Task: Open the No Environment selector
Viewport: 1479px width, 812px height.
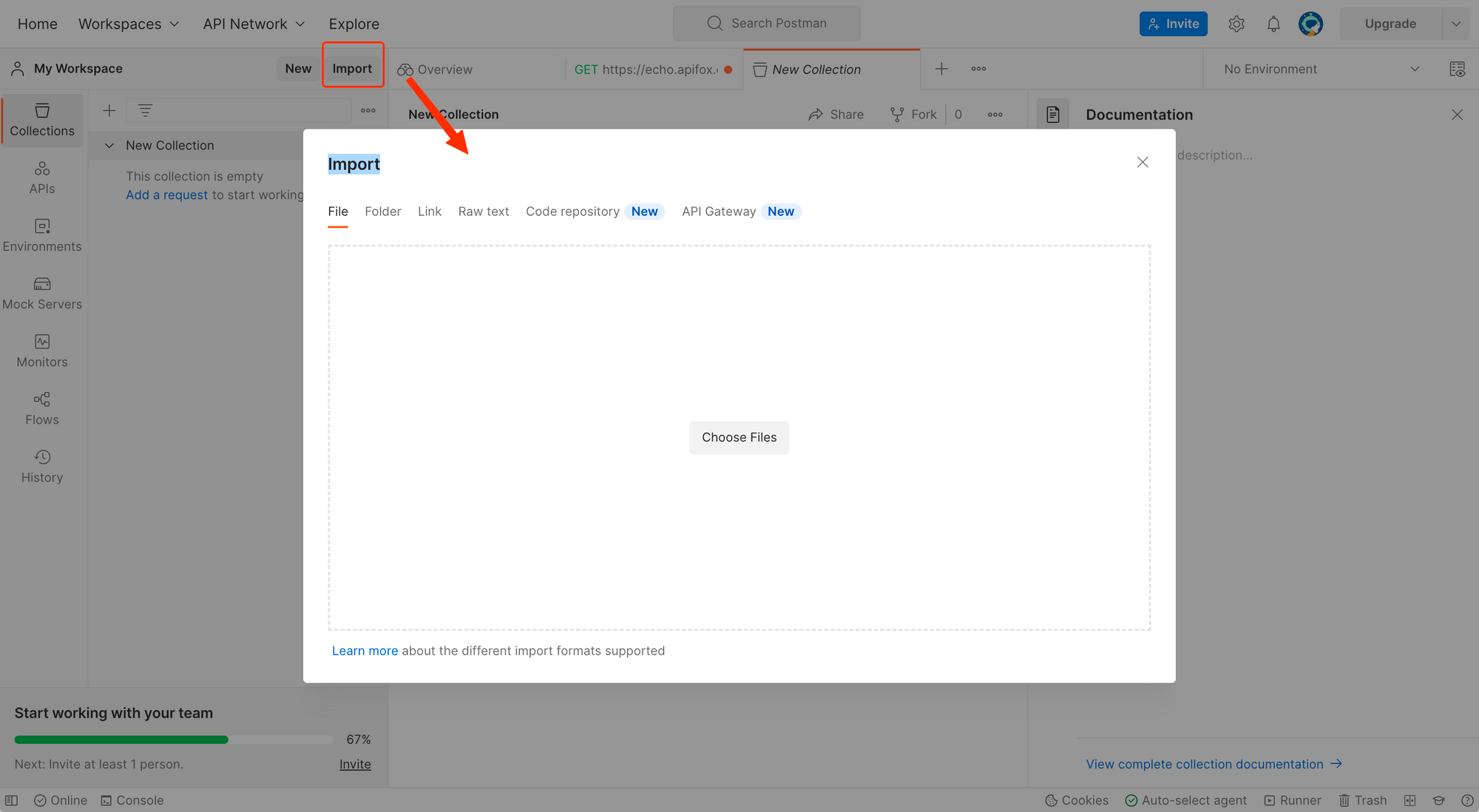Action: [1321, 69]
